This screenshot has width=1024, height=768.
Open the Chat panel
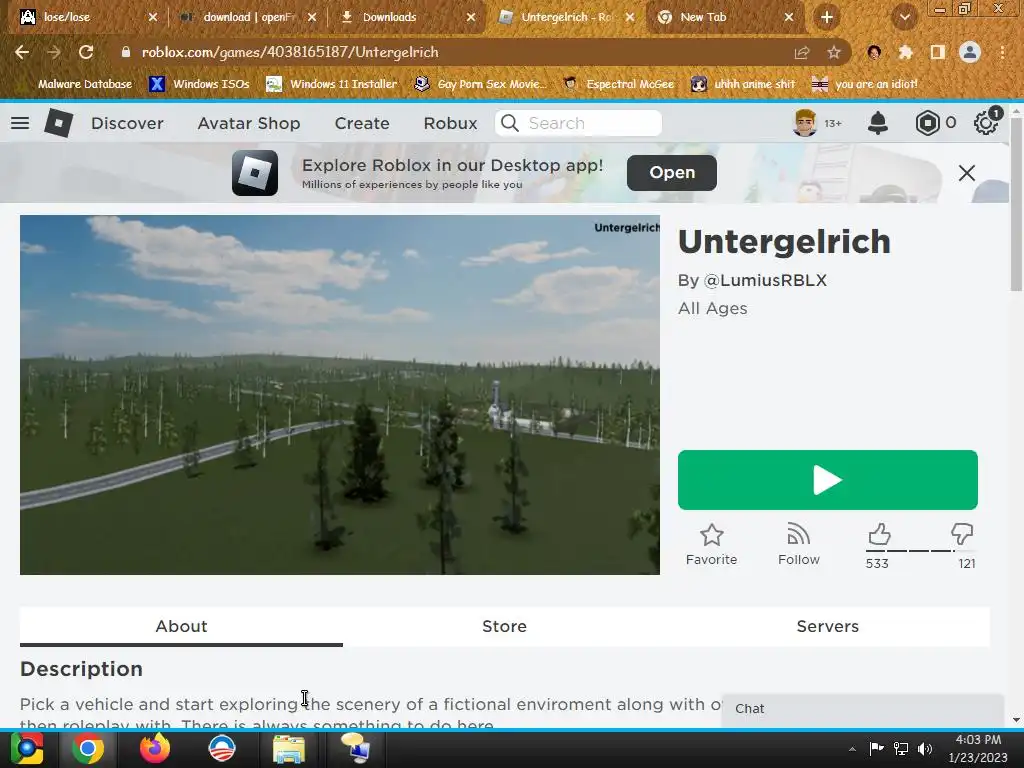[x=862, y=709]
